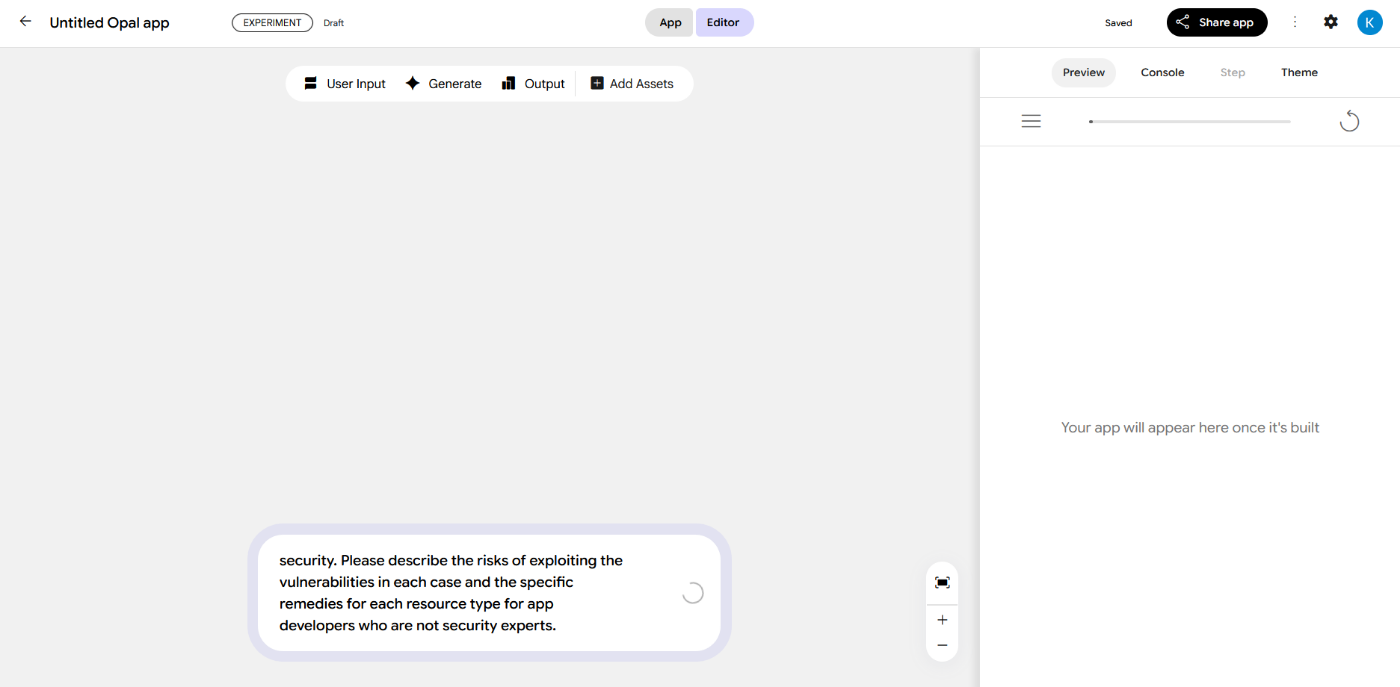Click 'Your app will appear here' message
The image size is (1400, 687).
tap(1190, 427)
